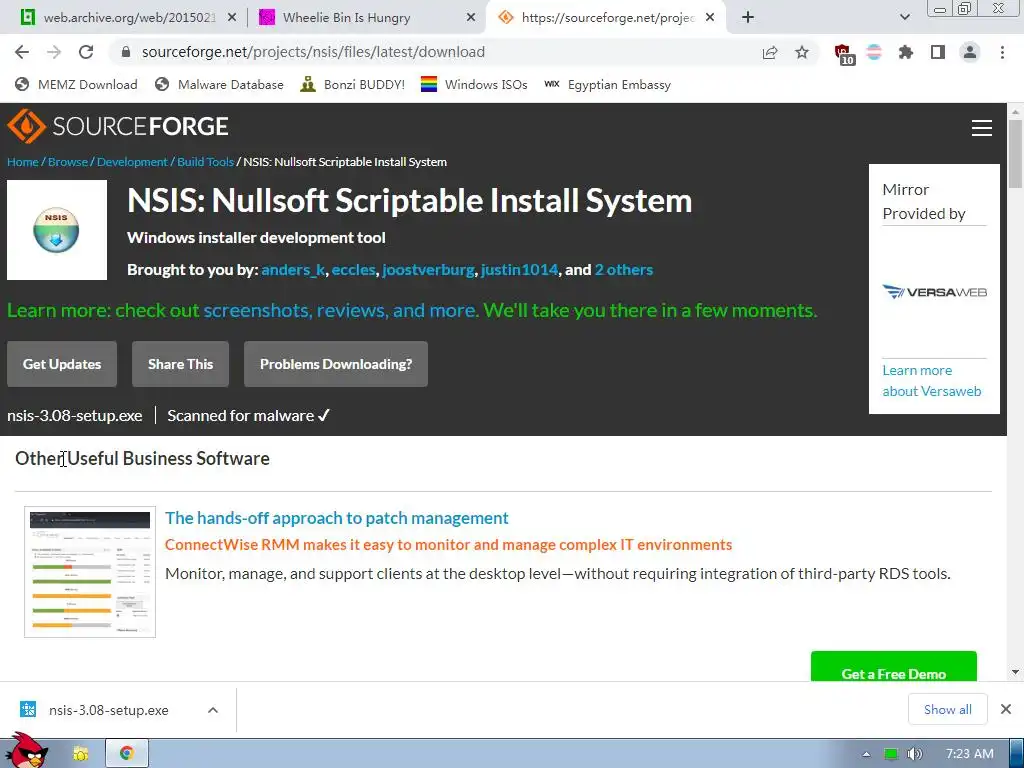Click the VersaWeb mirror logo

pyautogui.click(x=934, y=292)
